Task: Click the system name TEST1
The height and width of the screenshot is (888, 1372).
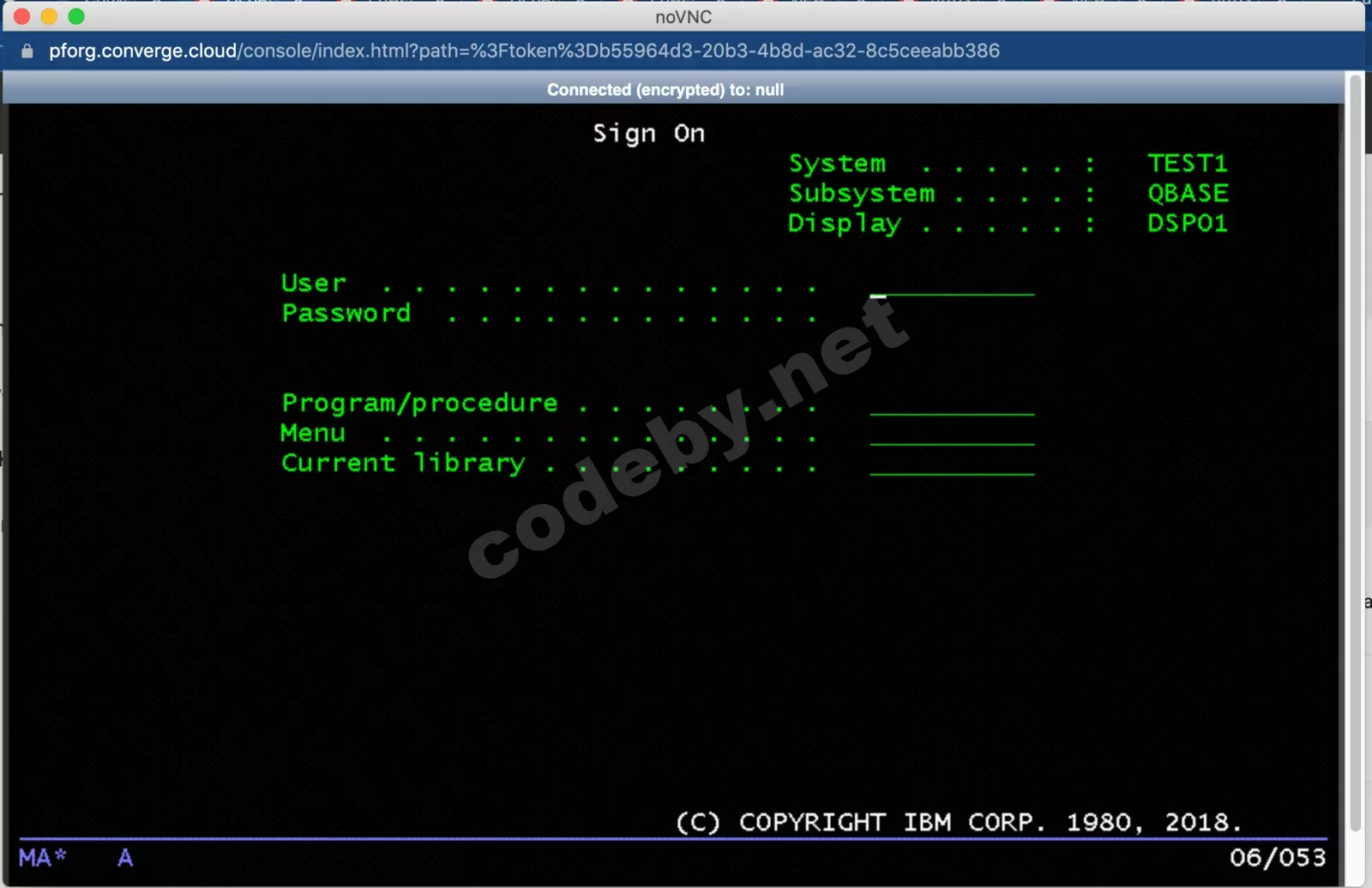Action: (1188, 163)
